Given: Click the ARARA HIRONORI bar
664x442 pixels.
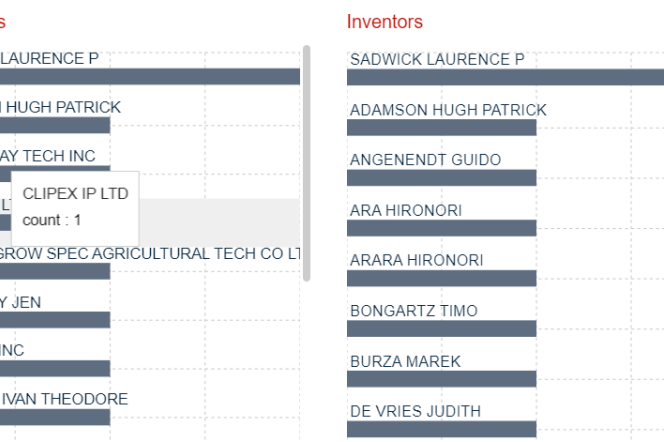Looking at the screenshot, I should click(442, 278).
